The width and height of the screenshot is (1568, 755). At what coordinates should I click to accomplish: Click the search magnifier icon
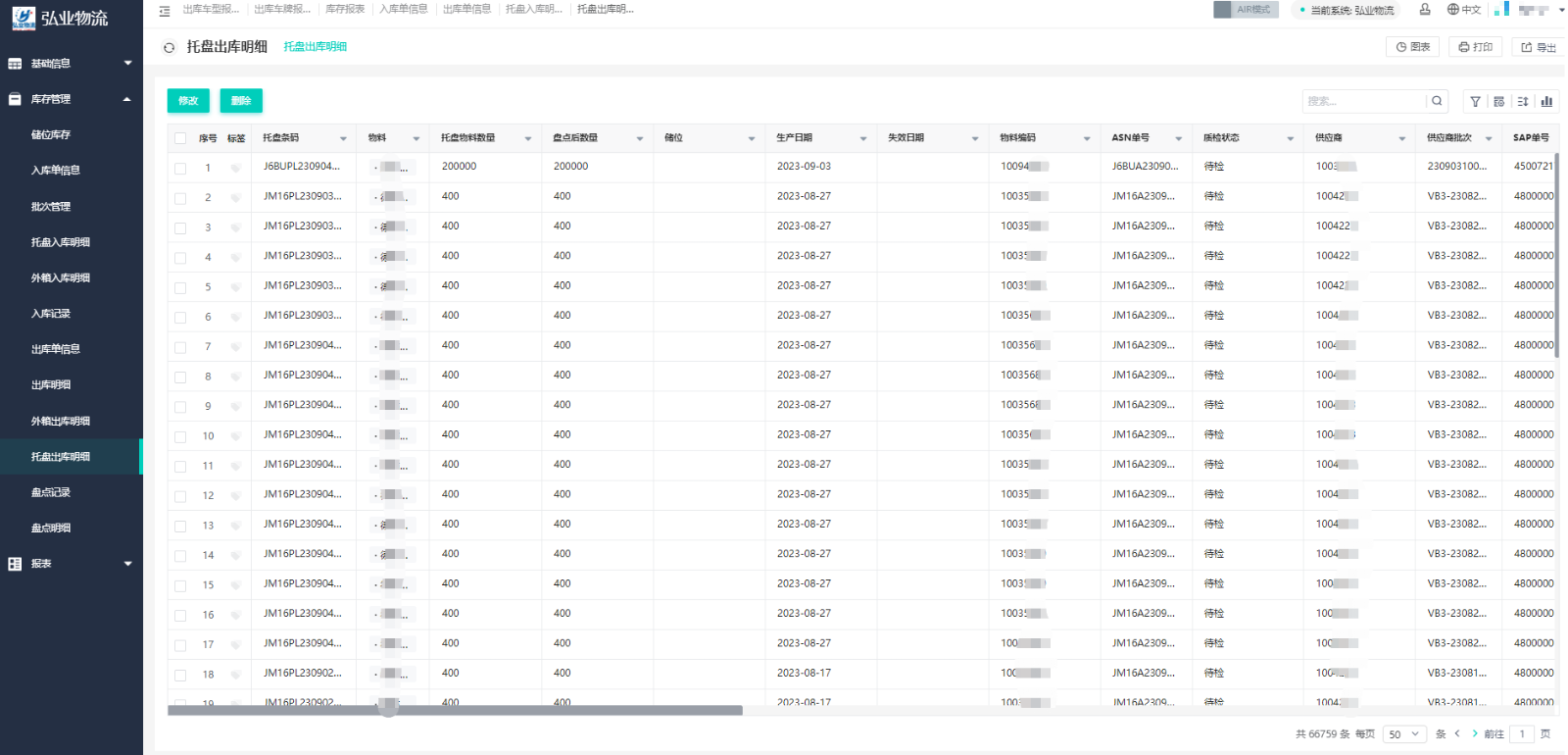(x=1437, y=101)
